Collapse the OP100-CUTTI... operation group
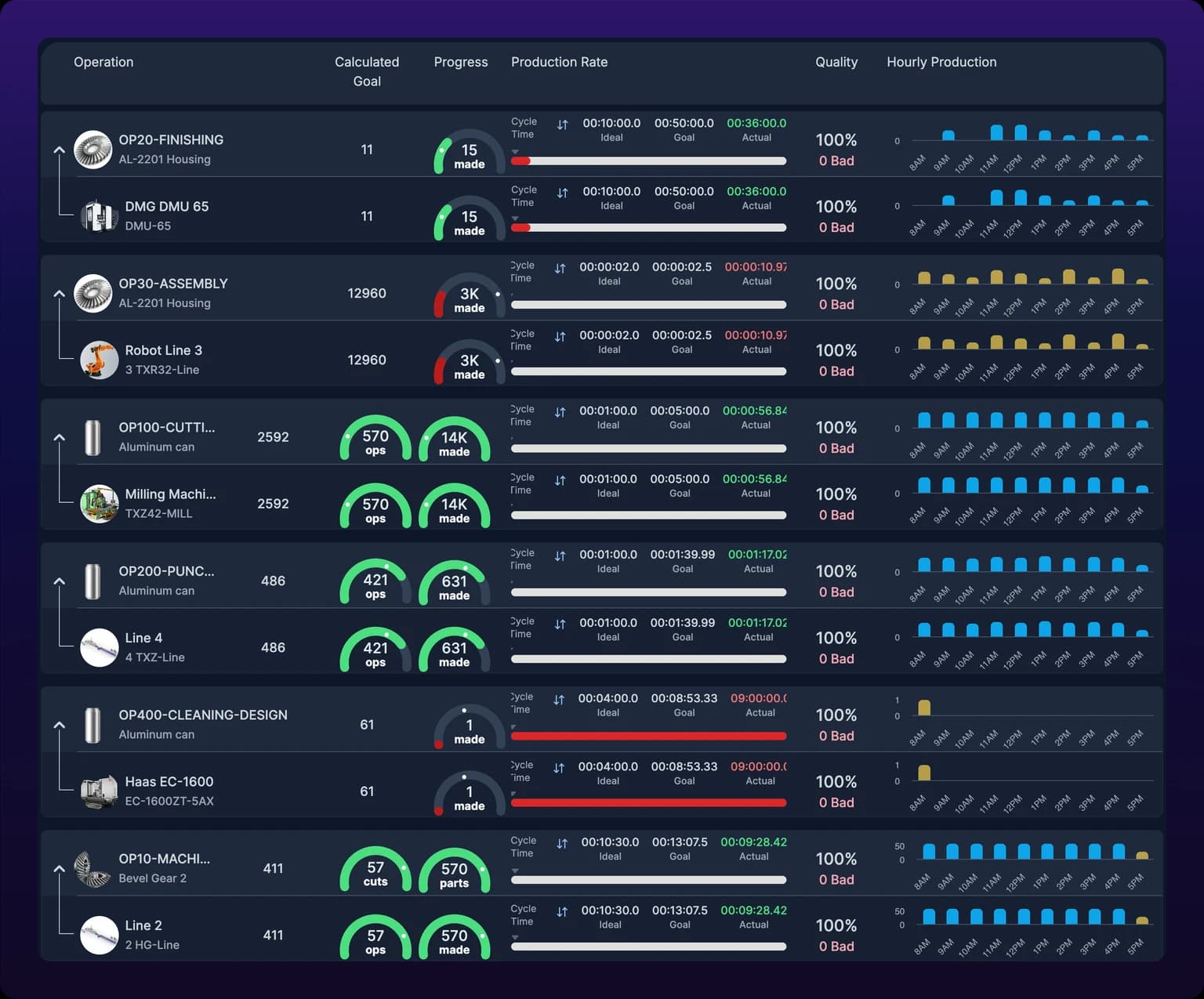Screen dimensions: 1204x999 (x=59, y=437)
